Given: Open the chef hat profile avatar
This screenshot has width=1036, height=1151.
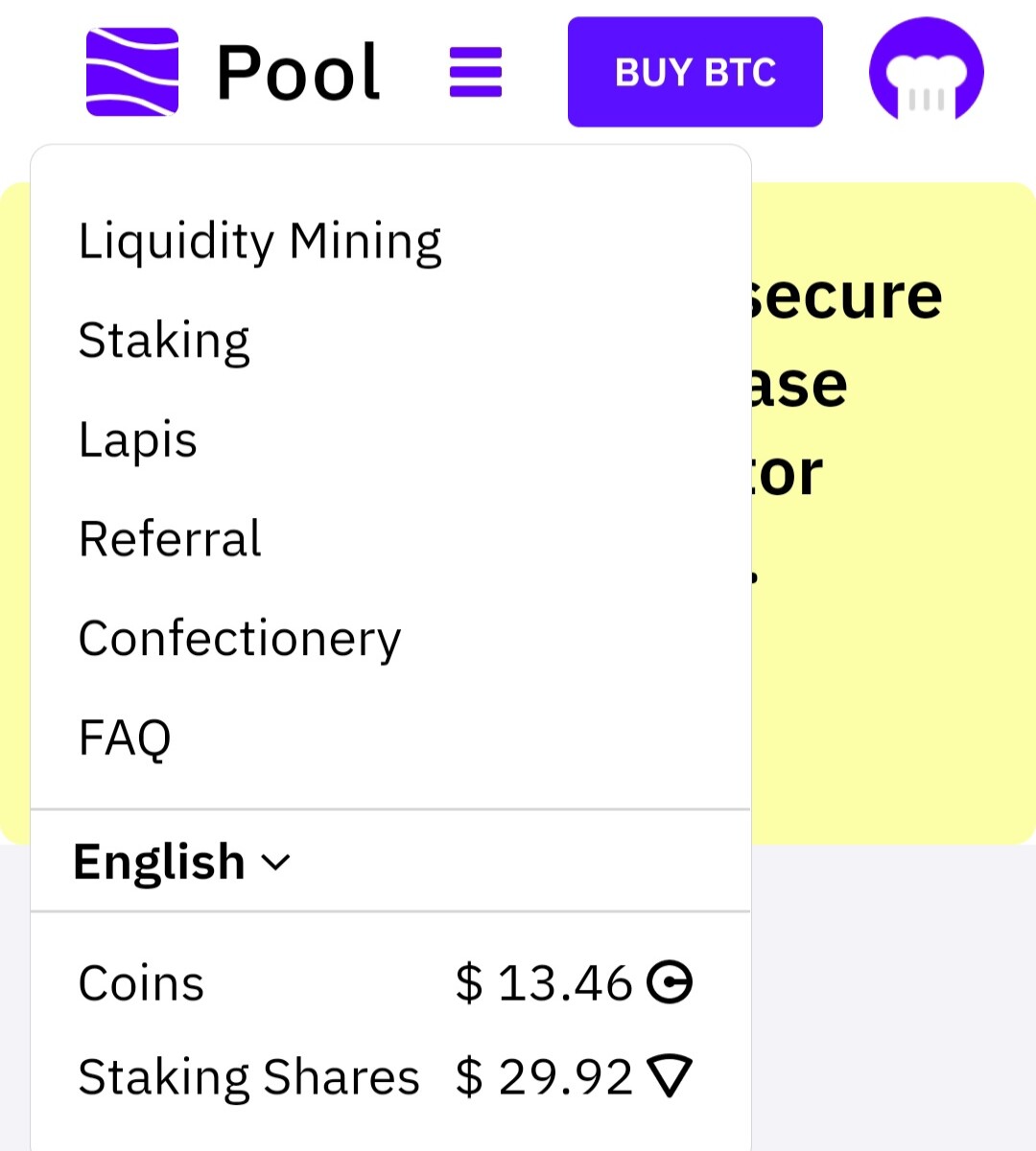Looking at the screenshot, I should point(927,72).
